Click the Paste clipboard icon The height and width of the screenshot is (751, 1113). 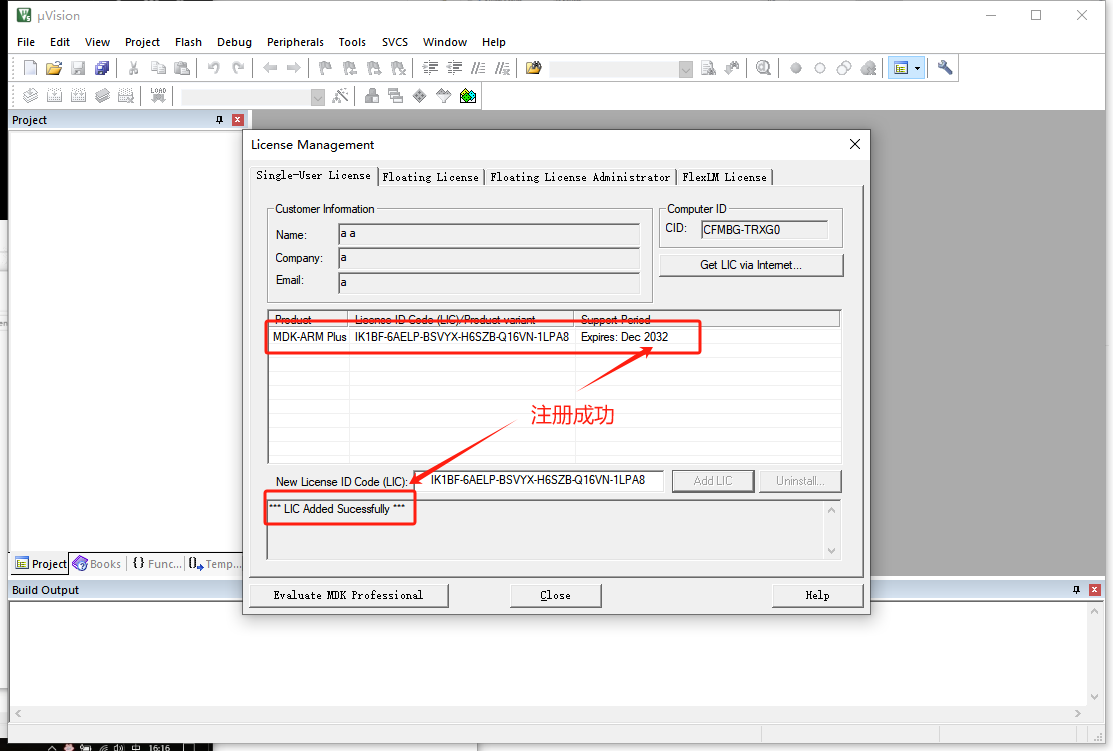pyautogui.click(x=182, y=68)
